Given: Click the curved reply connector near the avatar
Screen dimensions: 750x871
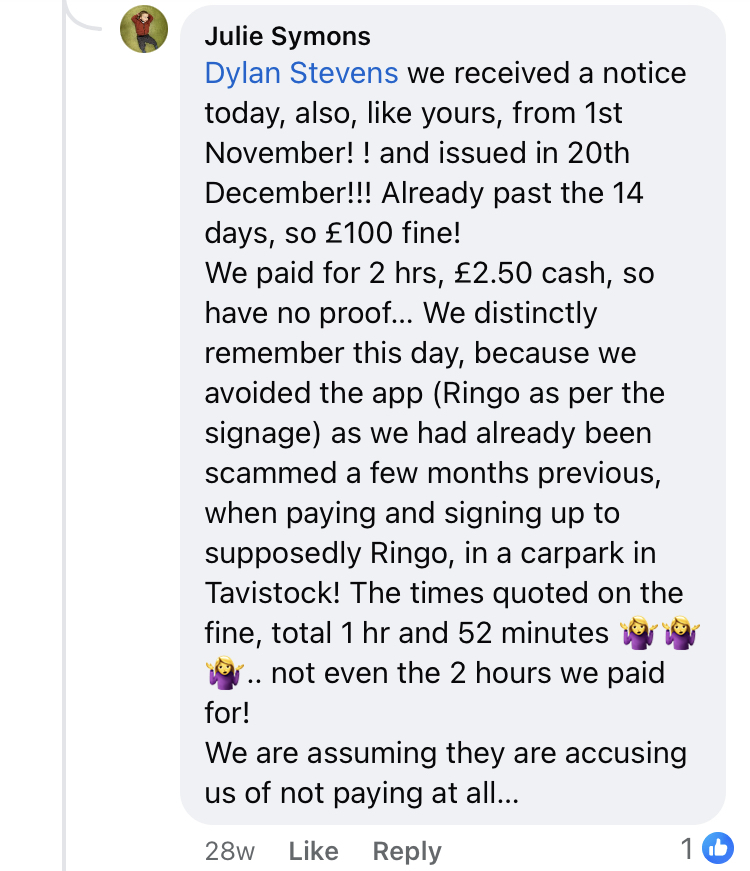Looking at the screenshot, I should click(x=82, y=14).
